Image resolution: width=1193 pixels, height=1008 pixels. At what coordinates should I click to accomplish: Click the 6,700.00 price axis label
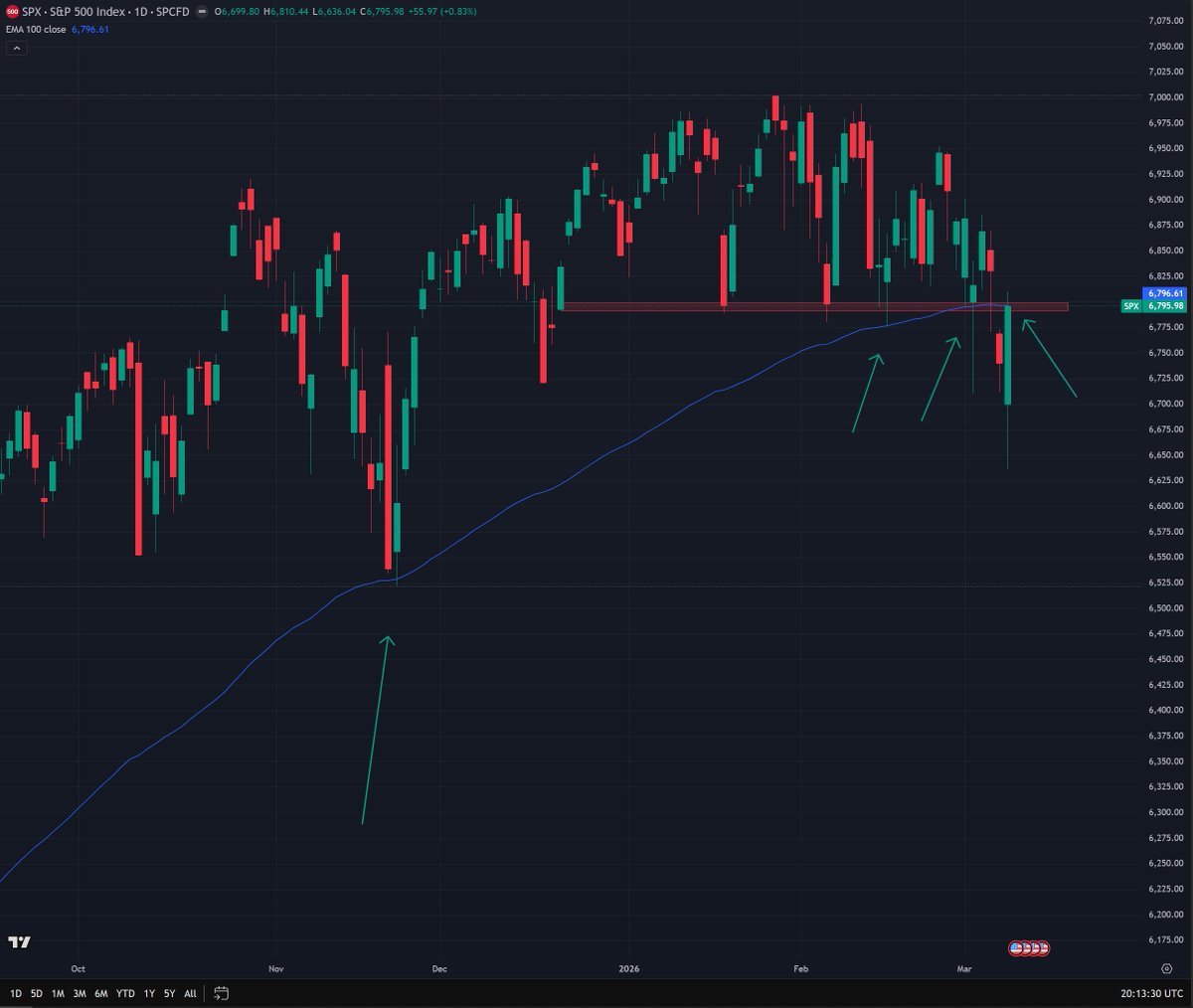point(1165,404)
